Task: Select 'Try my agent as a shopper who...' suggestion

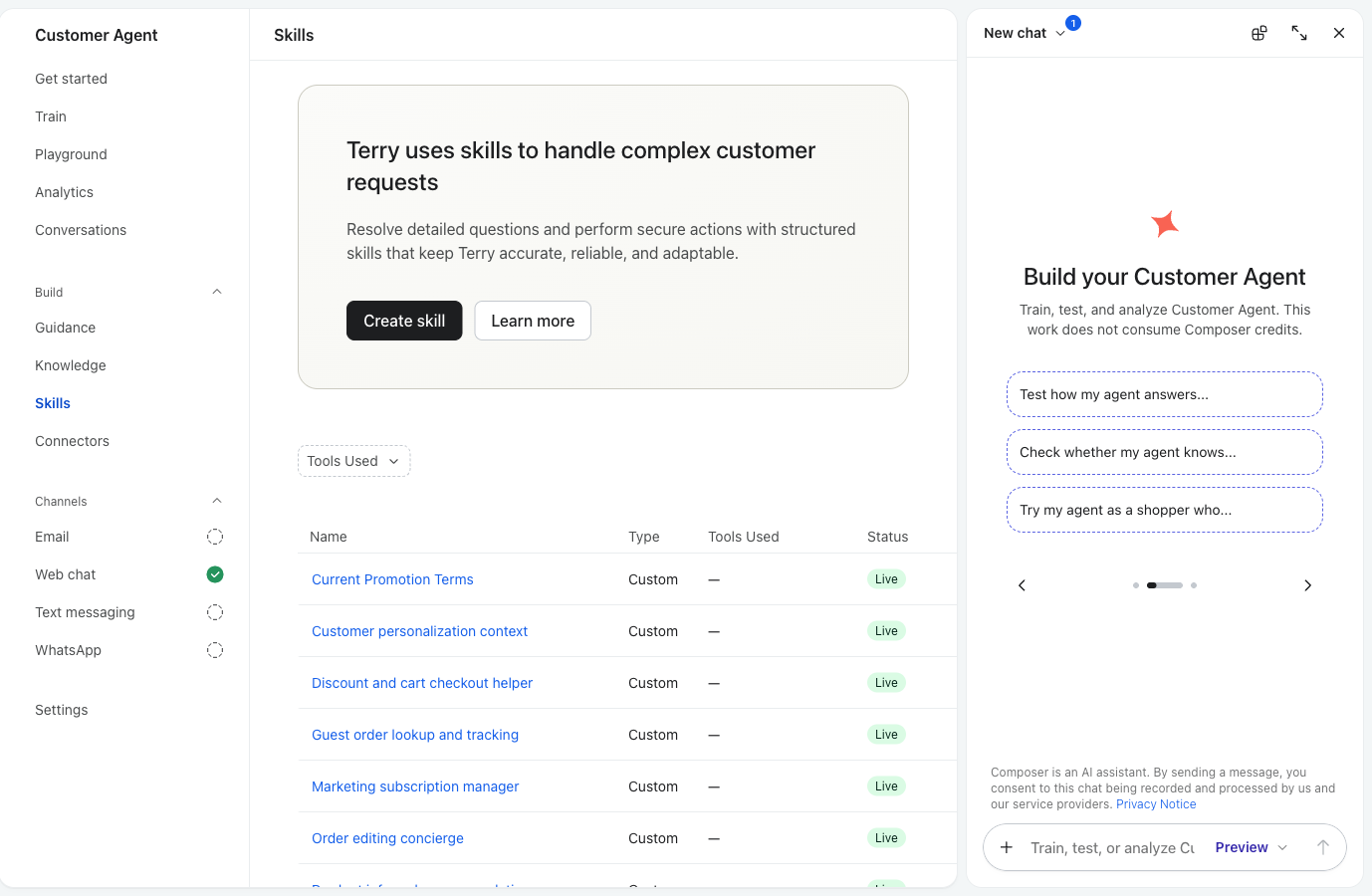Action: (1165, 510)
